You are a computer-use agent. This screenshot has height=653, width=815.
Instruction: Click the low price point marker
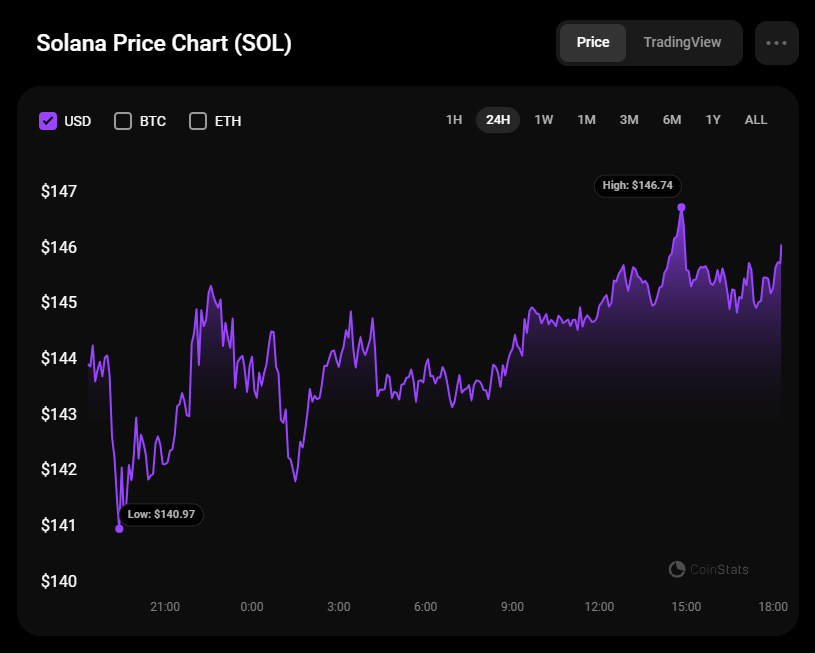[x=119, y=528]
